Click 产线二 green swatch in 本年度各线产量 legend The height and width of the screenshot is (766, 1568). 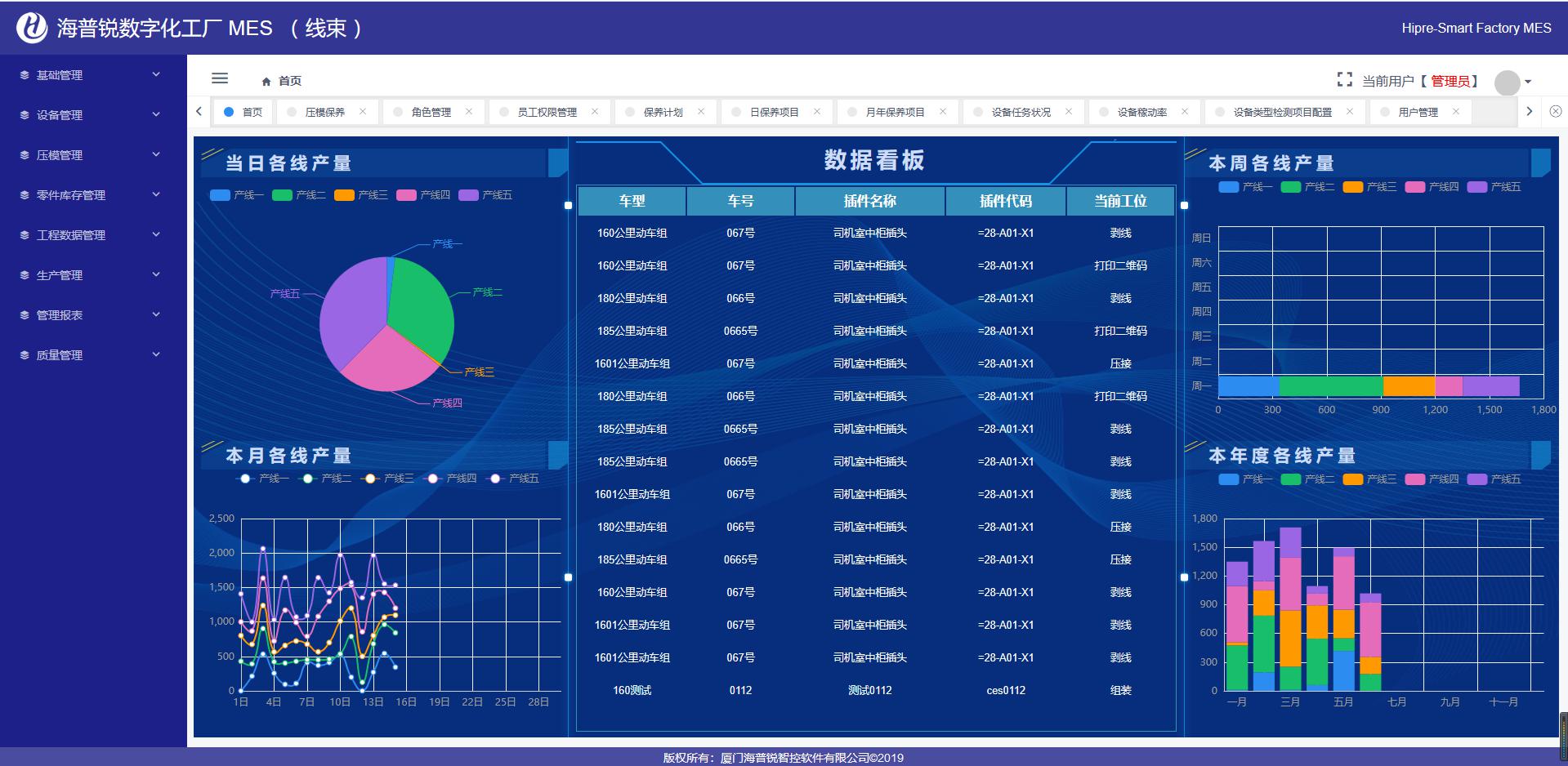coord(1290,479)
